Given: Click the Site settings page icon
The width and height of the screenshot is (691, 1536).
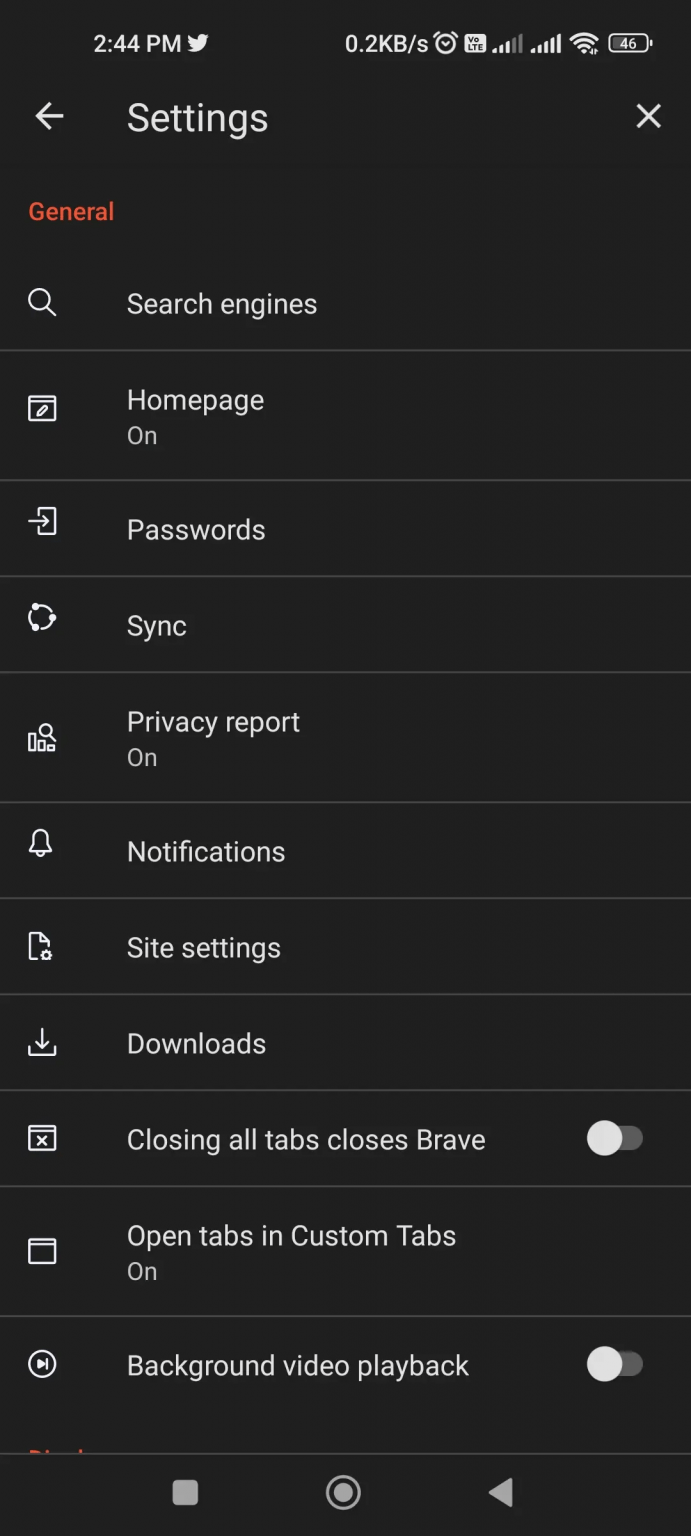Looking at the screenshot, I should tap(42, 947).
